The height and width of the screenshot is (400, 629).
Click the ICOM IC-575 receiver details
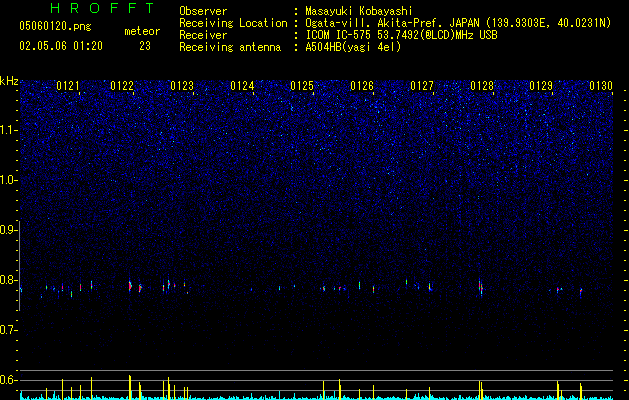pos(401,35)
